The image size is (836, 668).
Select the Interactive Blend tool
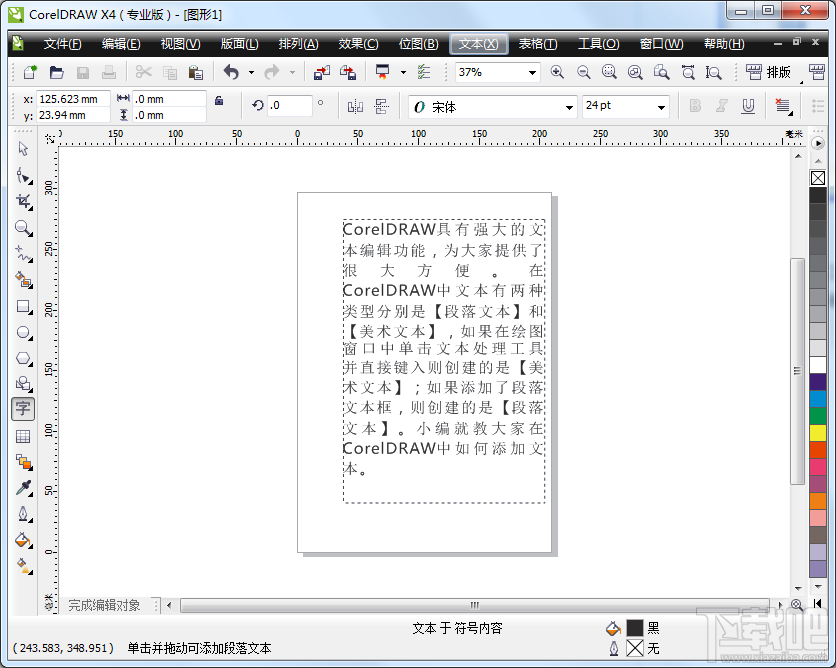(23, 462)
